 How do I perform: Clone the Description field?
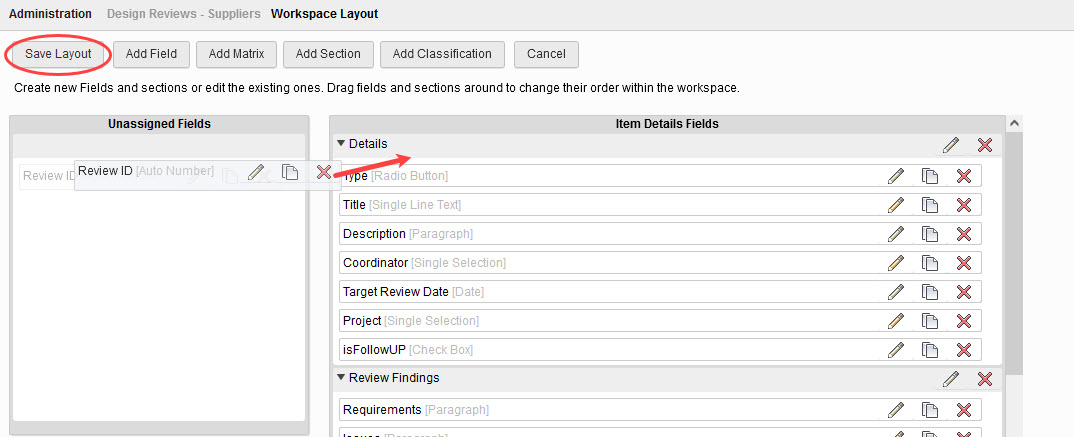pyautogui.click(x=929, y=234)
